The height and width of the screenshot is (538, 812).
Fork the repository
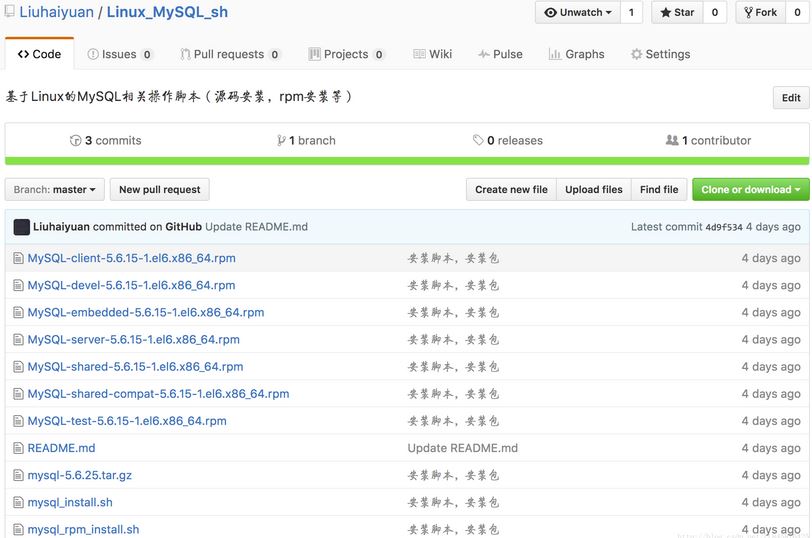(761, 12)
